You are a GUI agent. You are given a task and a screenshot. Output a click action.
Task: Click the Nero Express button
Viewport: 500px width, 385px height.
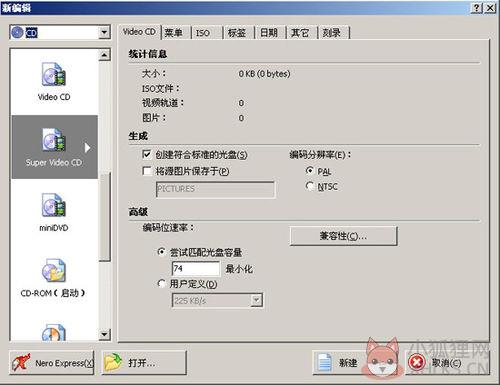click(52, 363)
